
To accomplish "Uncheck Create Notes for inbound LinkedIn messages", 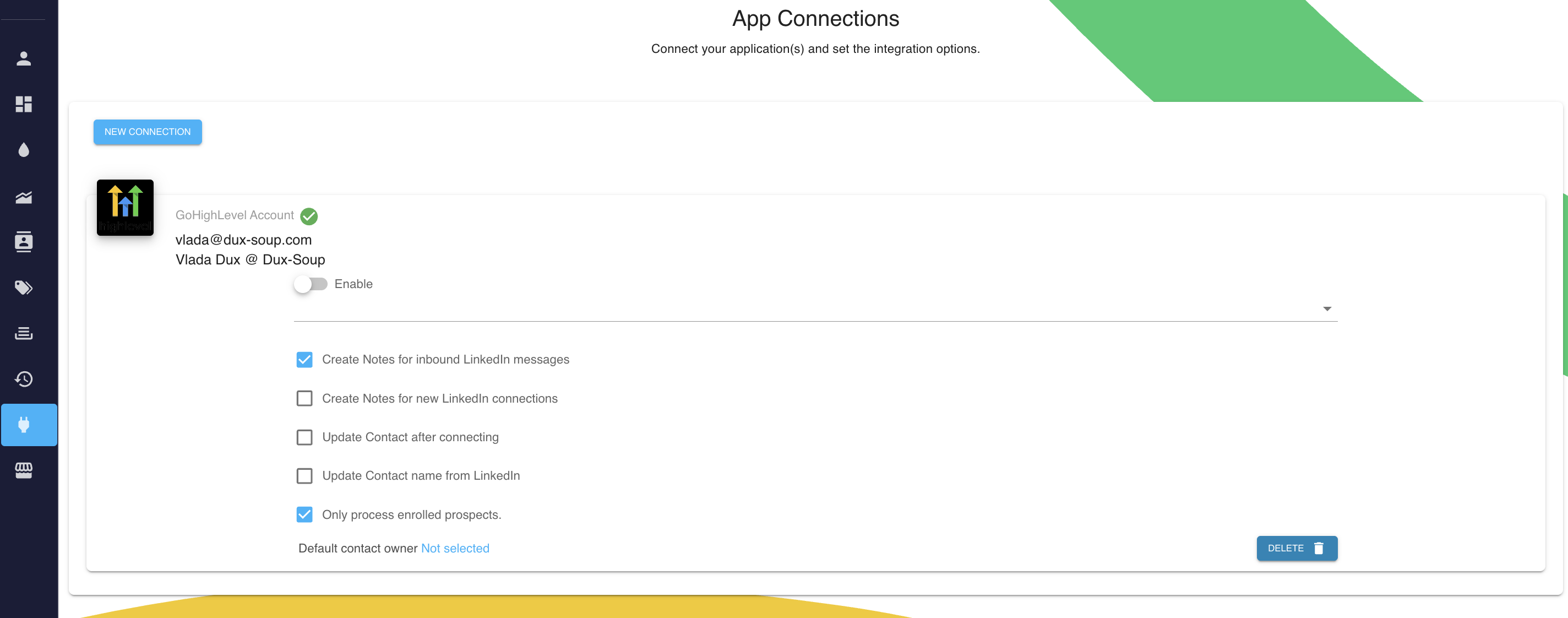I will point(304,360).
